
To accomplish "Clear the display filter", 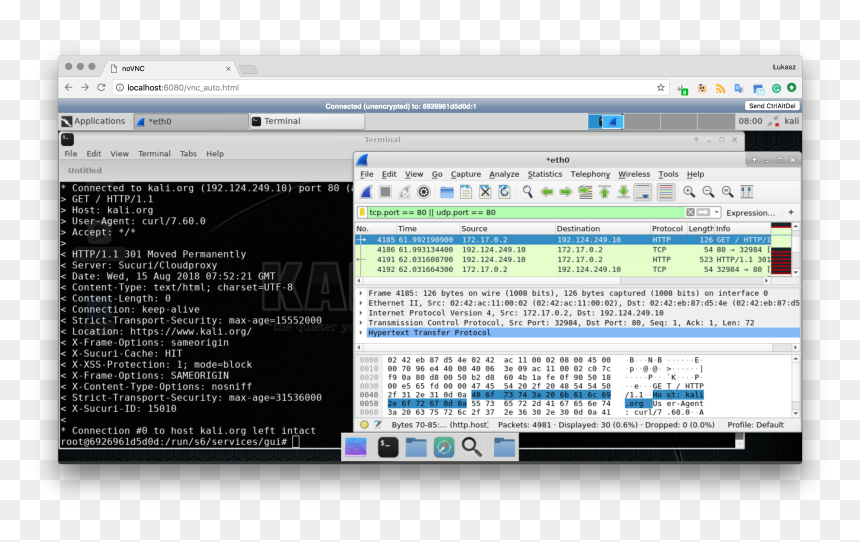I will coord(691,212).
